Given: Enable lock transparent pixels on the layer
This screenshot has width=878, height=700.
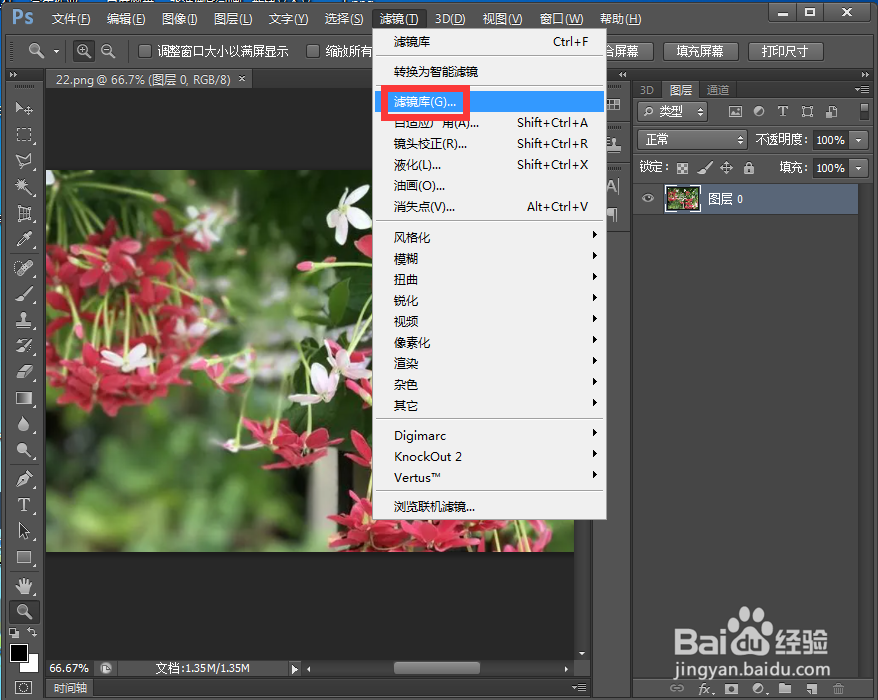Looking at the screenshot, I should point(682,167).
